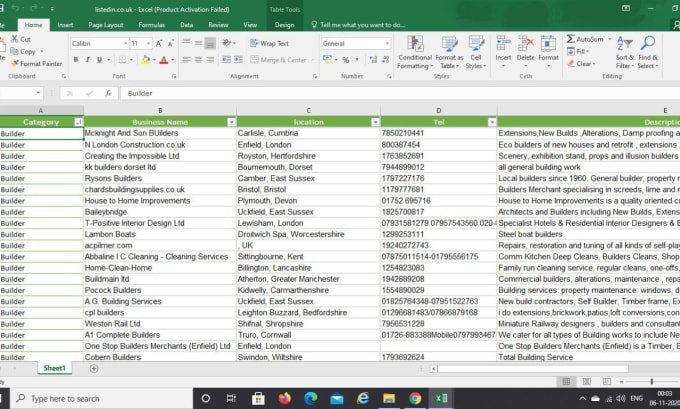The height and width of the screenshot is (409, 680).
Task: Open Find & Select magnifier menu
Action: tap(648, 52)
